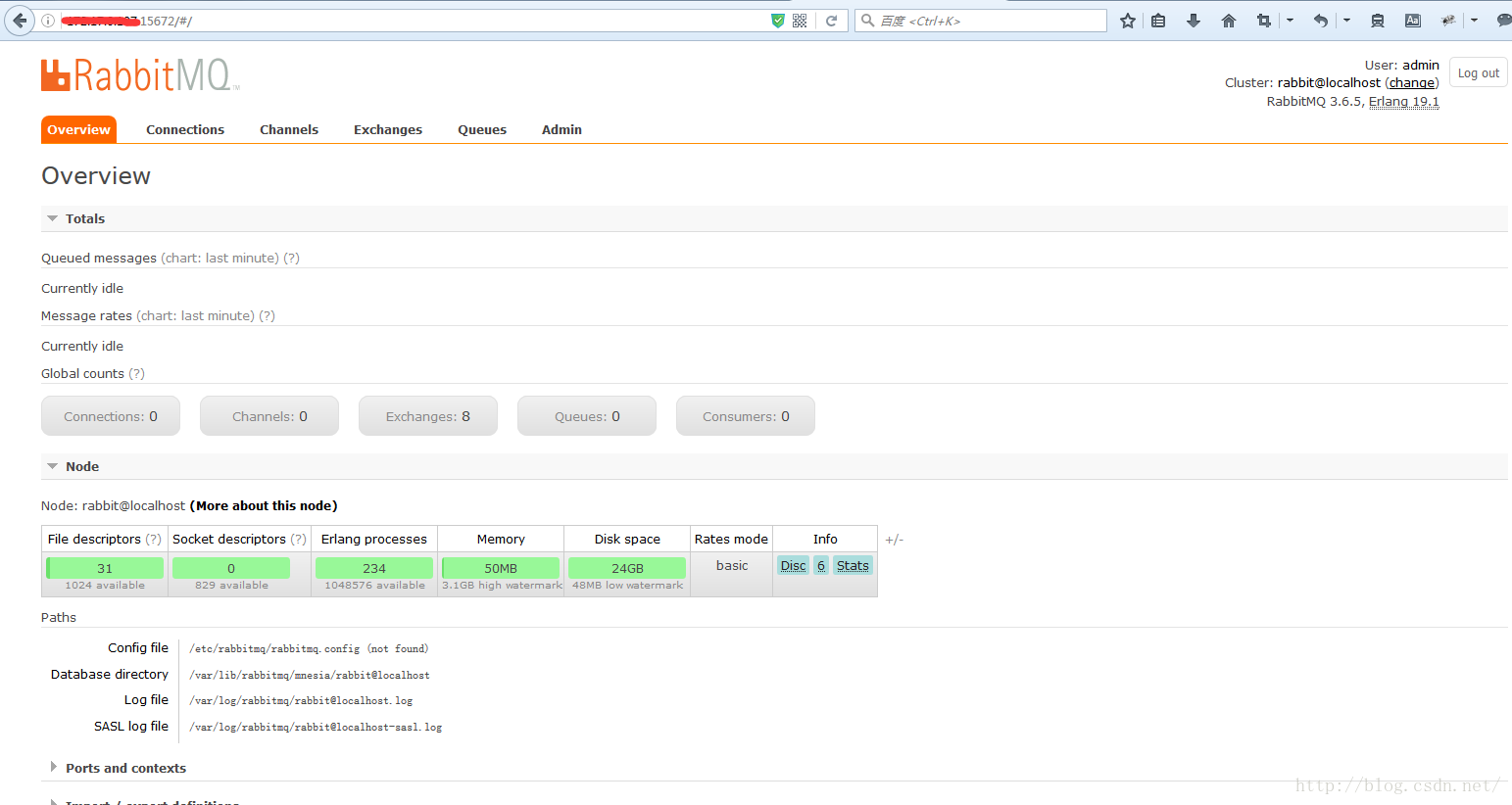Image resolution: width=1512 pixels, height=805 pixels.
Task: Switch to the Admin tab
Action: coord(561,129)
